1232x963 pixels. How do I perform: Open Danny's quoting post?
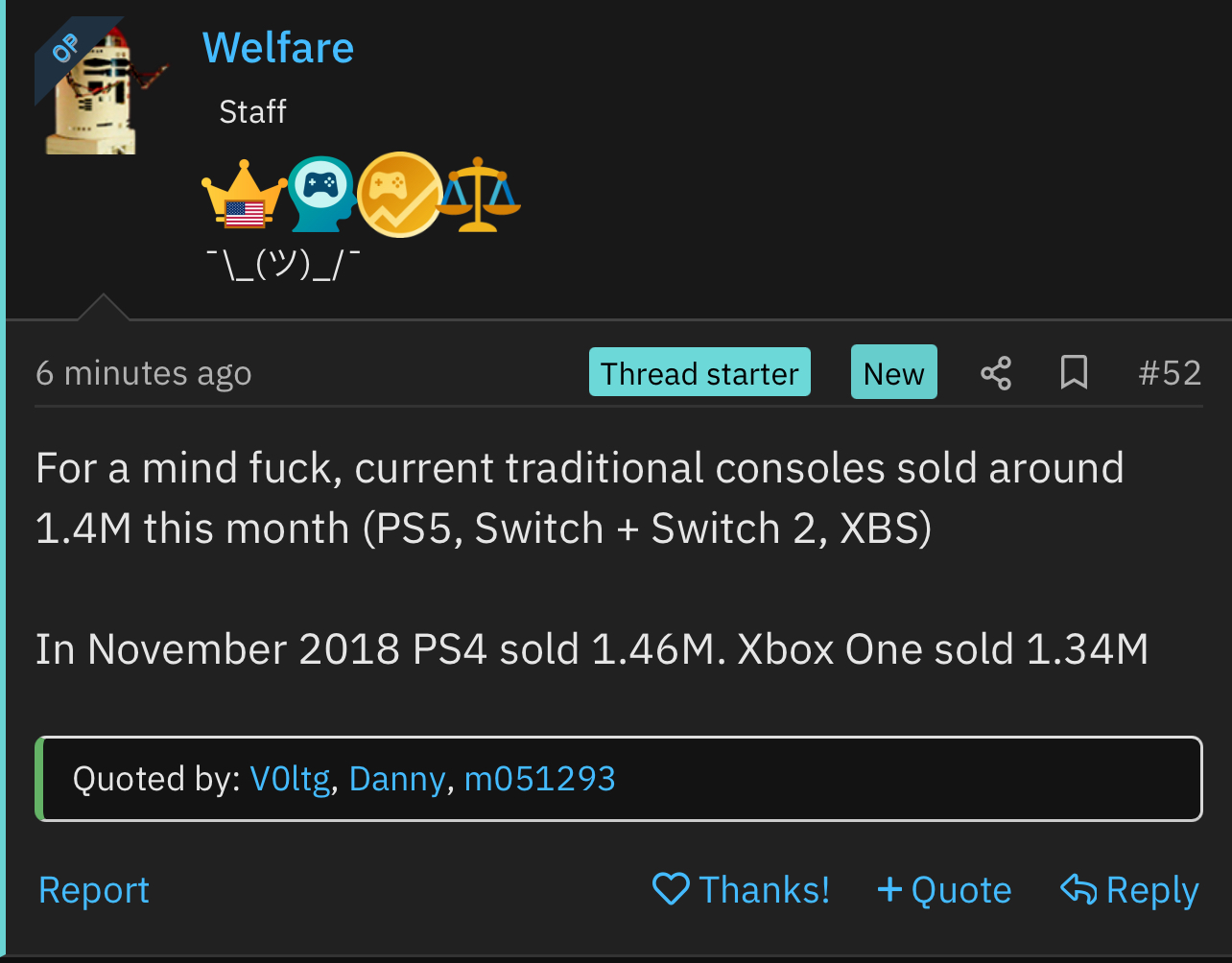coord(397,779)
